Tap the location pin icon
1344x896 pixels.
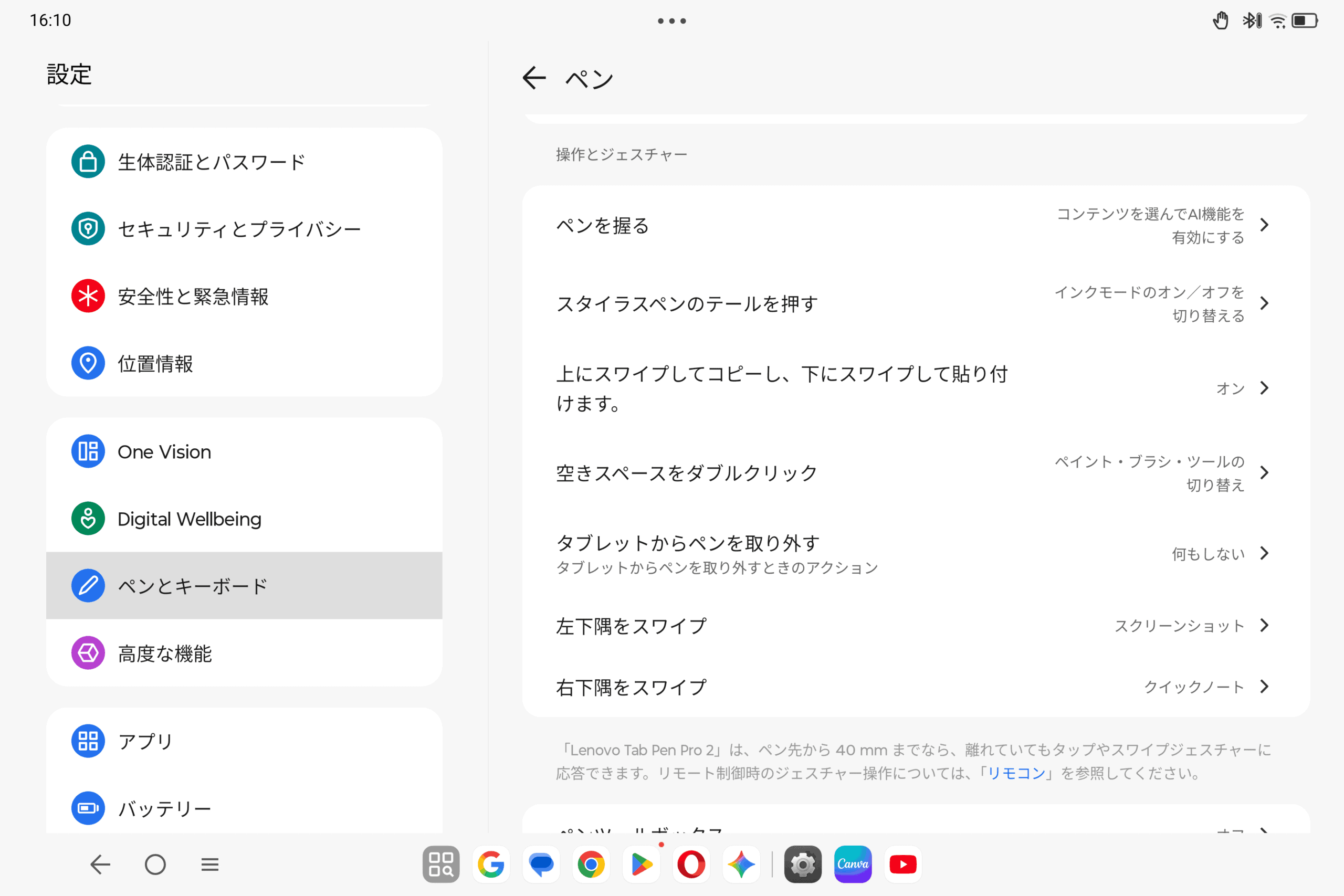pyautogui.click(x=88, y=363)
